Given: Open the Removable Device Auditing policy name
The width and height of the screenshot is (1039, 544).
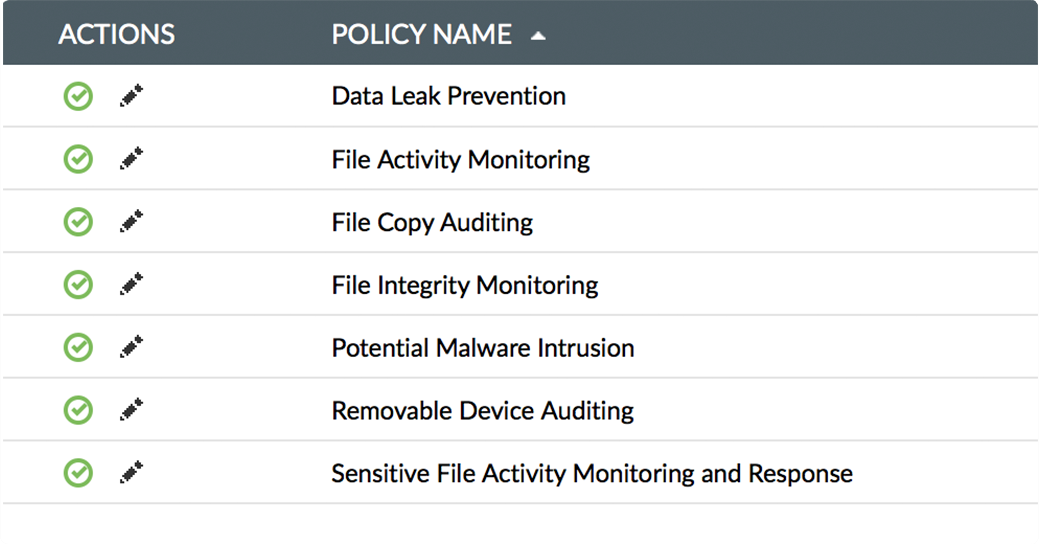Looking at the screenshot, I should pyautogui.click(x=482, y=410).
